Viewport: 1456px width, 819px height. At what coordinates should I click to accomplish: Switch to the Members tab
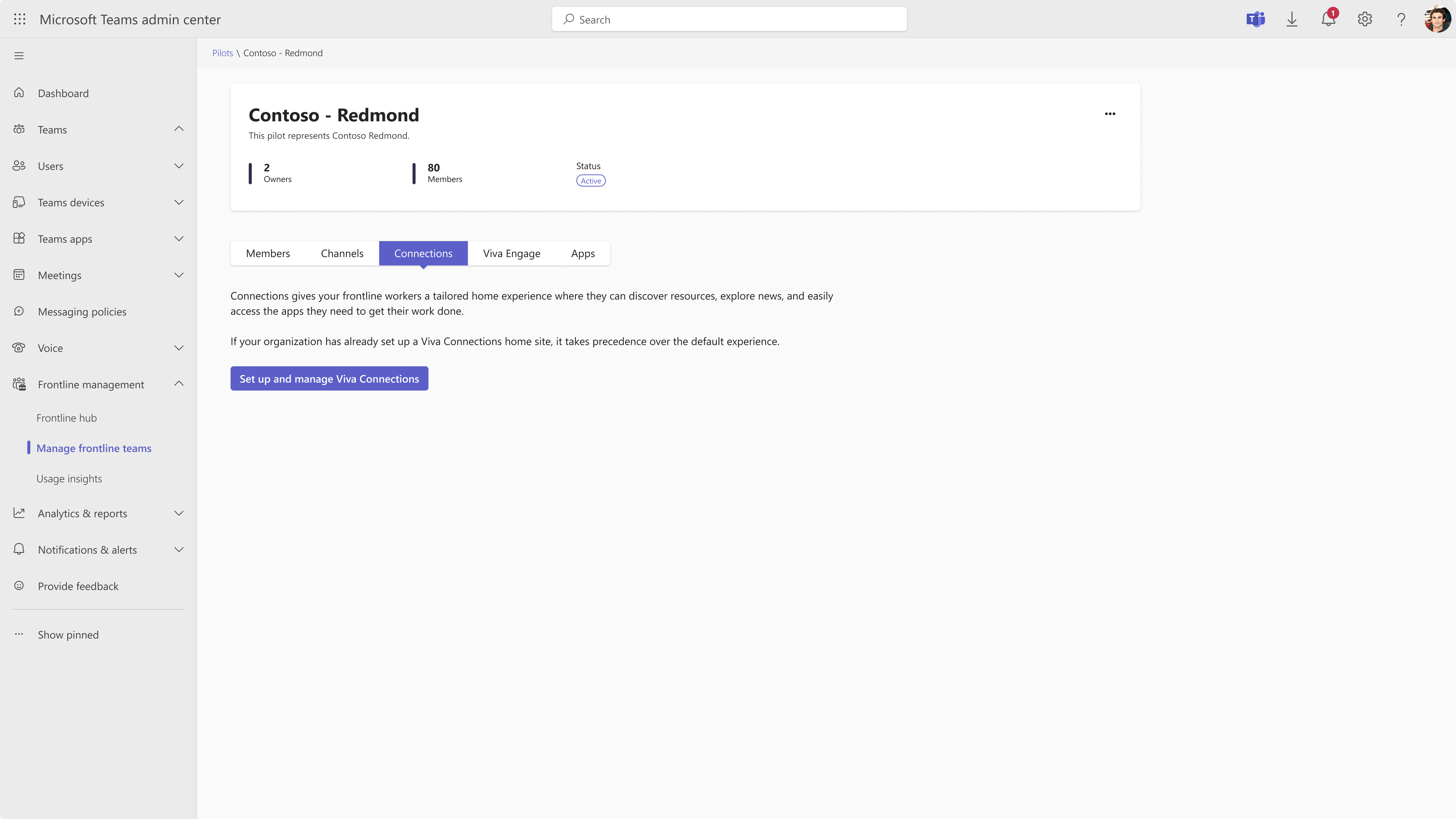pyautogui.click(x=268, y=253)
